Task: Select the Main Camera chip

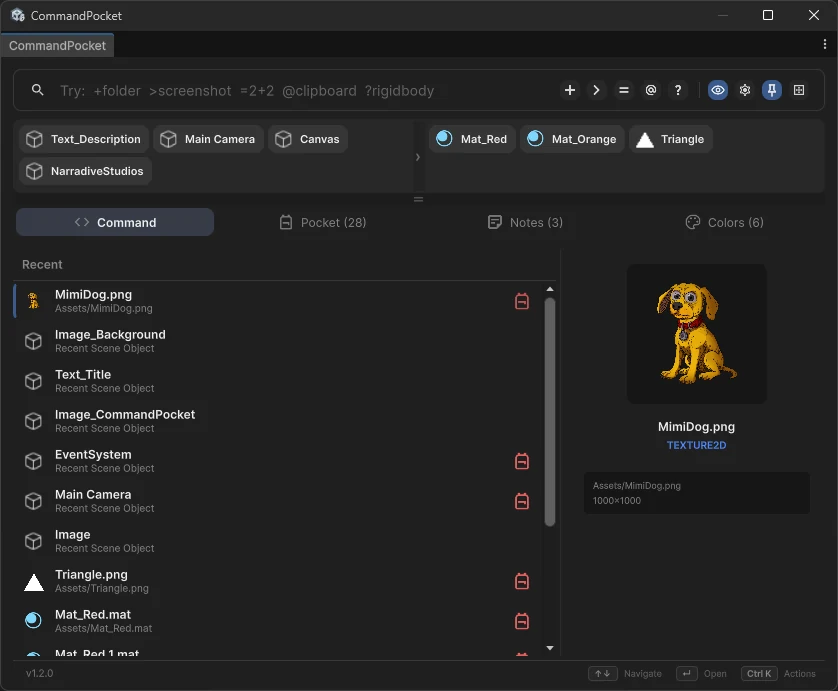Action: tap(208, 139)
